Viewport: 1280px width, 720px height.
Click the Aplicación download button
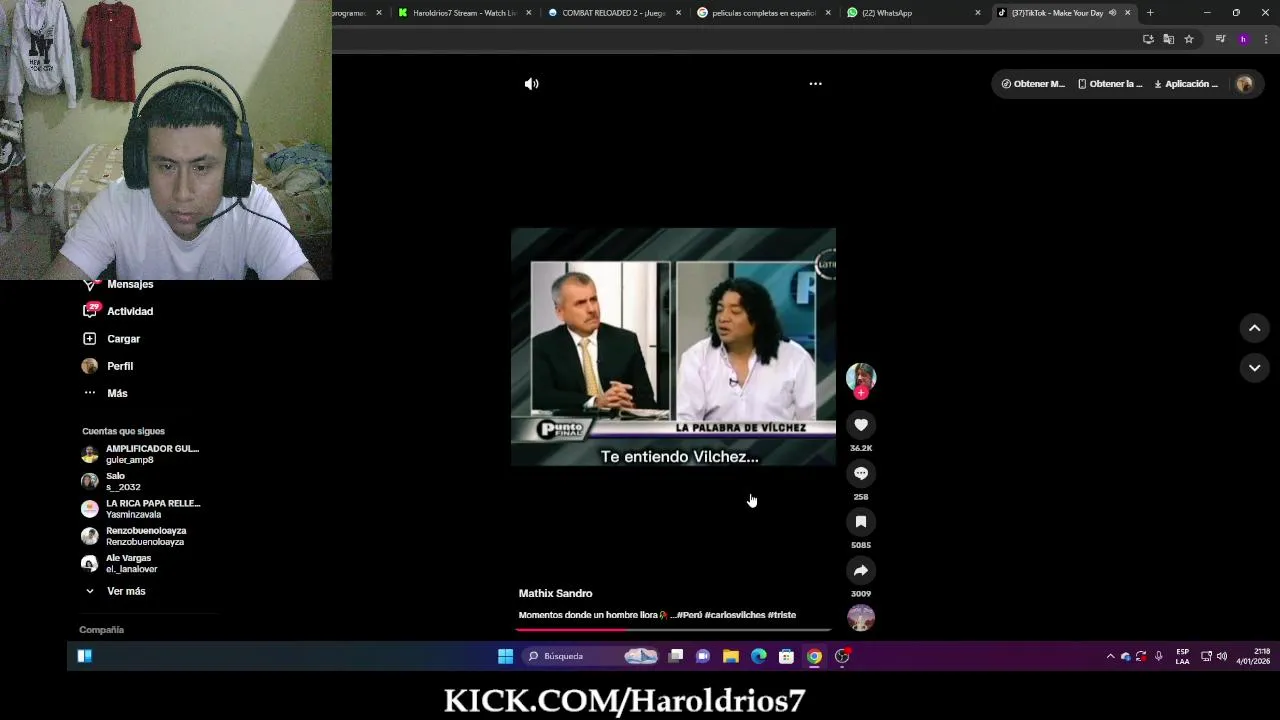click(x=1186, y=84)
